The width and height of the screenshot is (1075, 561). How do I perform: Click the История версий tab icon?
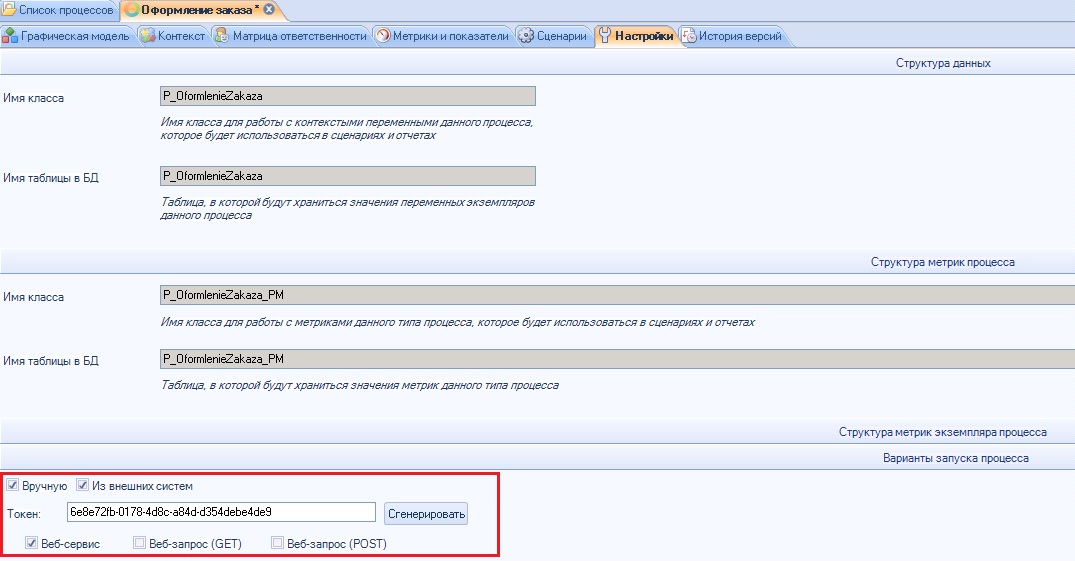point(689,37)
